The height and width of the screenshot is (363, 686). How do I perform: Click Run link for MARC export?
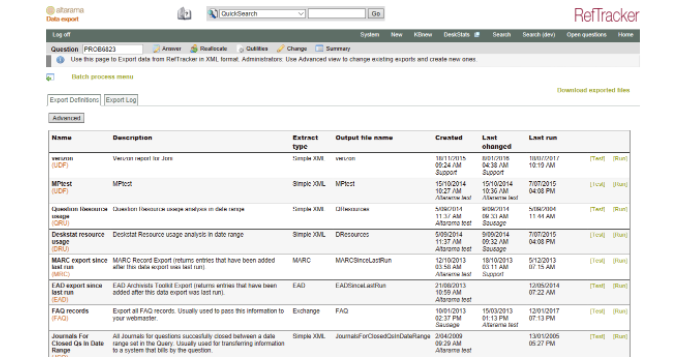point(620,261)
